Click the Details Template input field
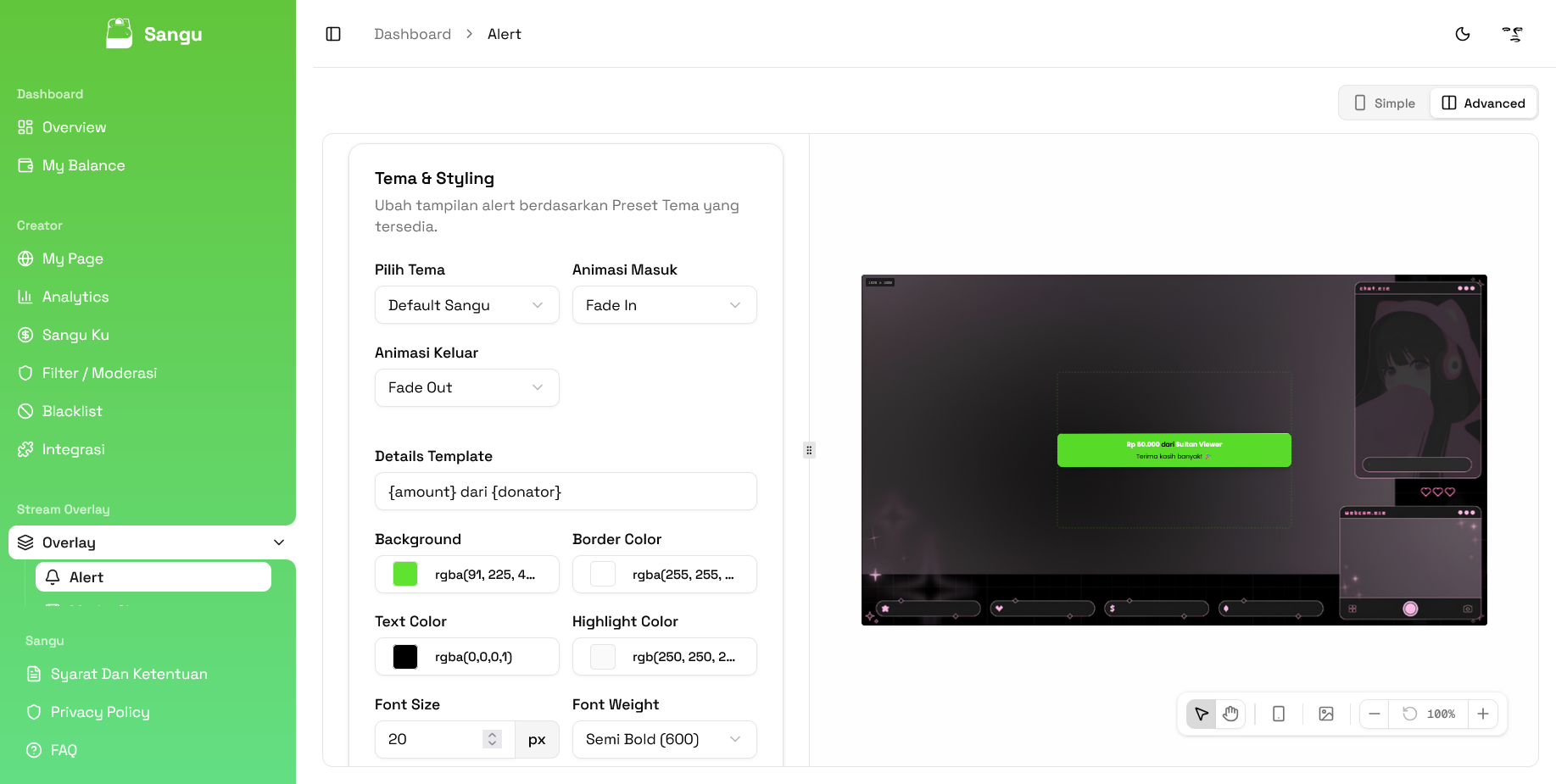 566,492
